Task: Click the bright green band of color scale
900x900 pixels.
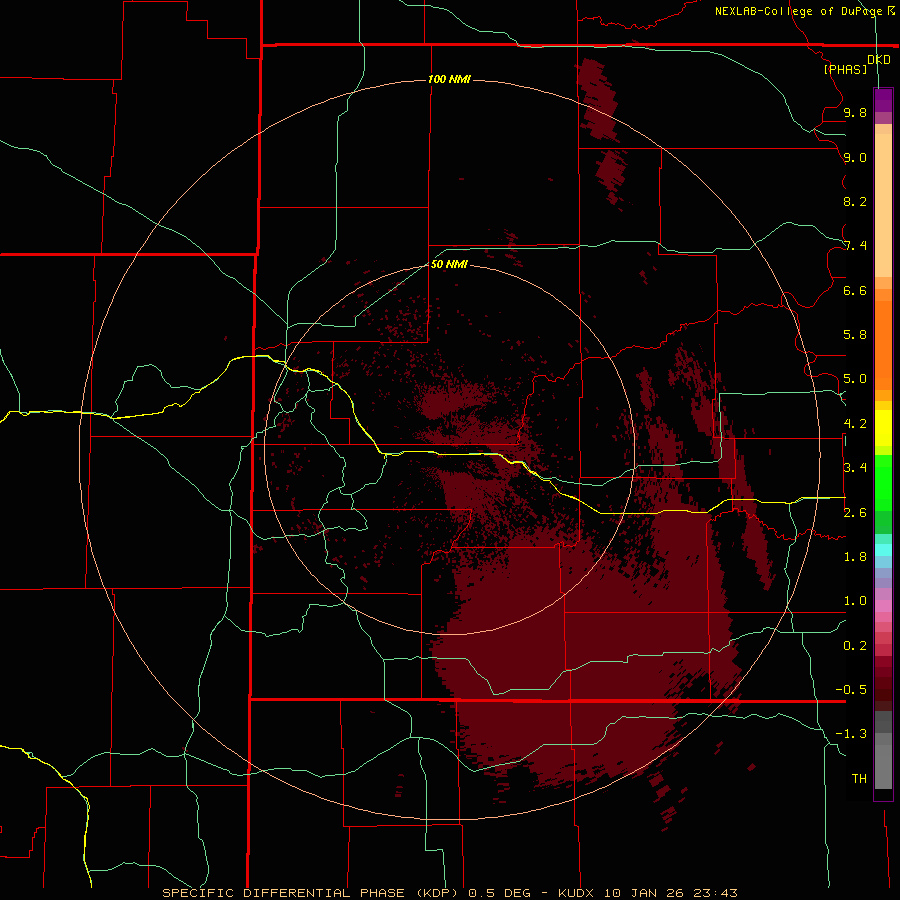Action: pyautogui.click(x=883, y=483)
